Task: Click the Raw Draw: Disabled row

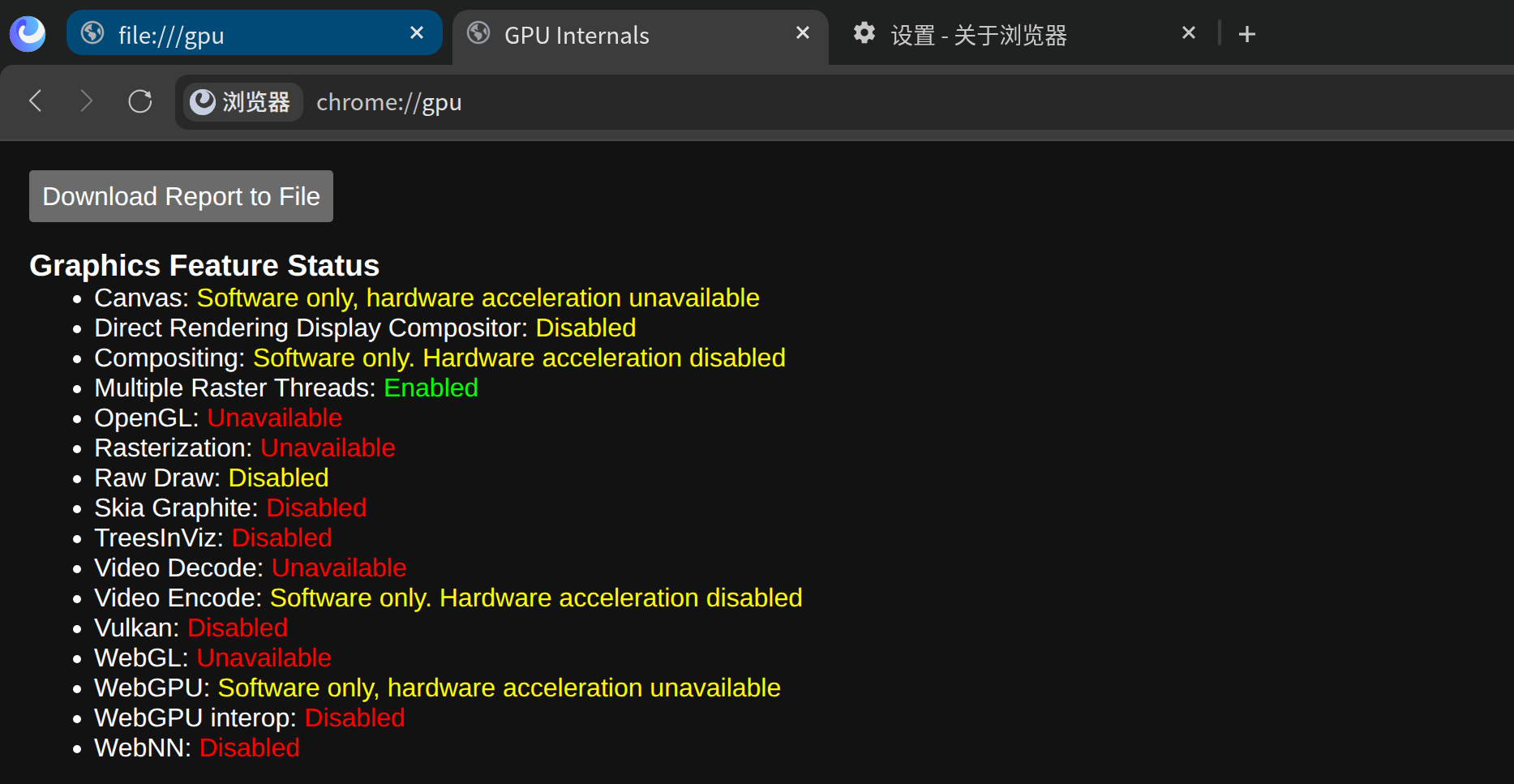Action: (212, 478)
